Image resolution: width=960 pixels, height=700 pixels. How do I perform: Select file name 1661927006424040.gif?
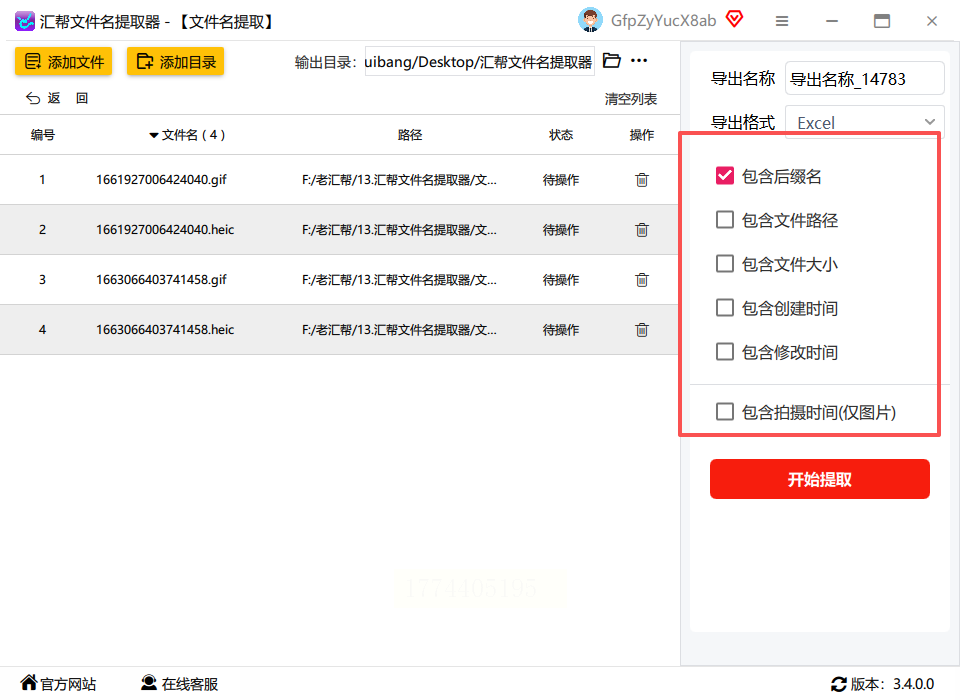pyautogui.click(x=161, y=180)
